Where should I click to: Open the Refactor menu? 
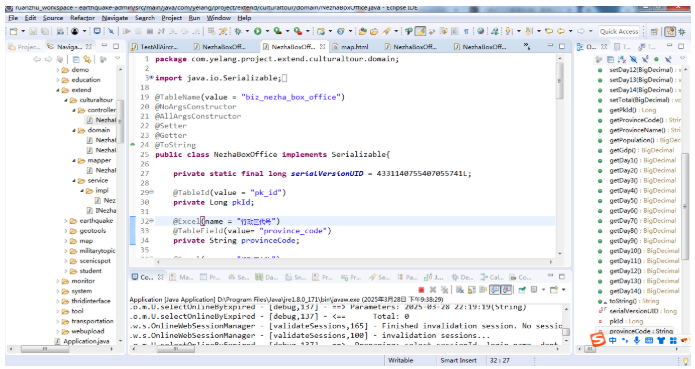point(82,18)
